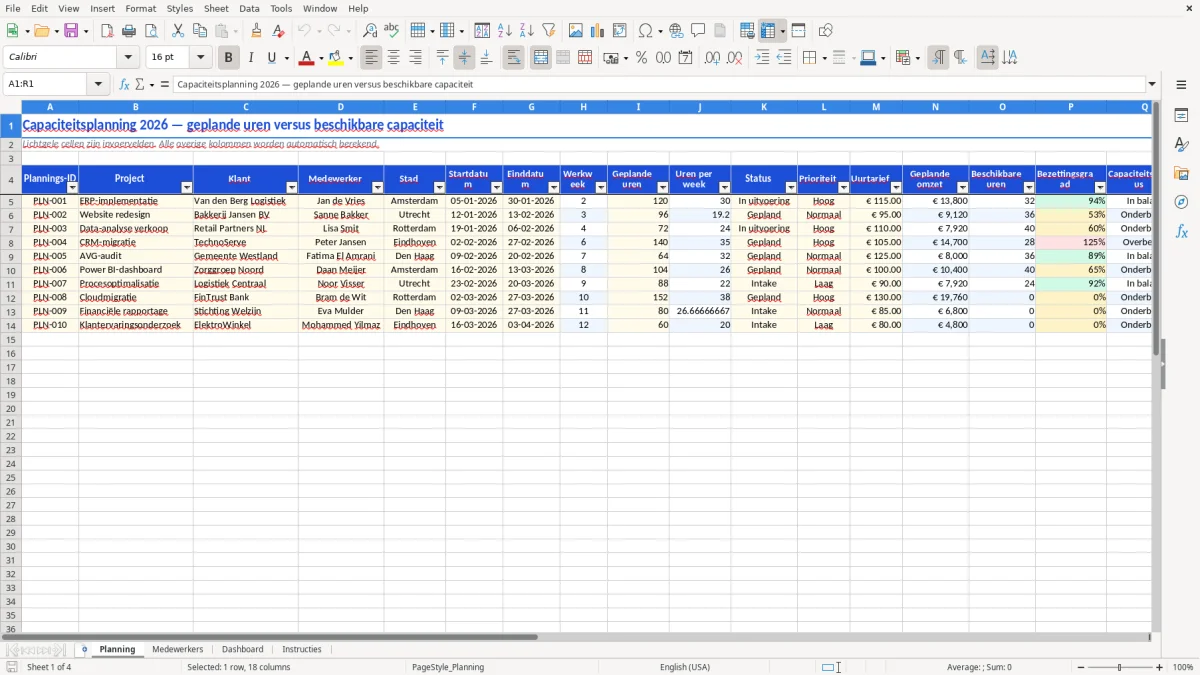Toggle Italic formatting

click(250, 58)
